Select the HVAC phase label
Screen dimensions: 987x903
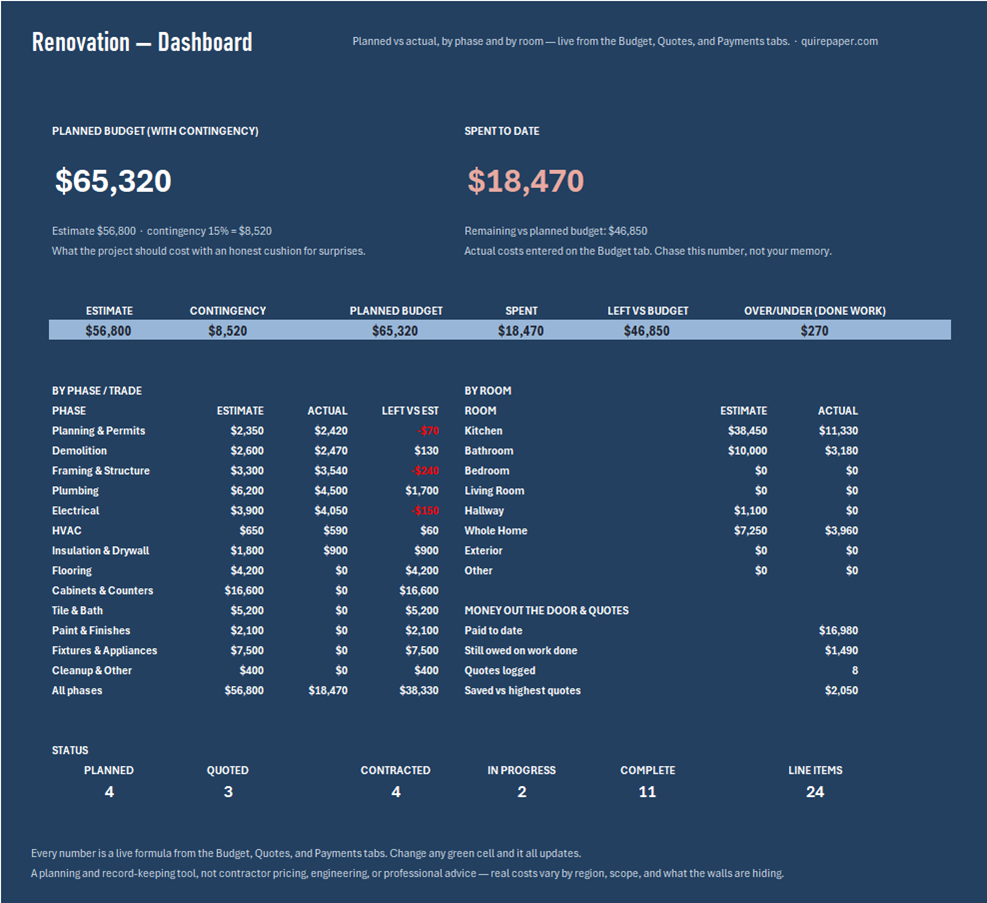coord(67,531)
